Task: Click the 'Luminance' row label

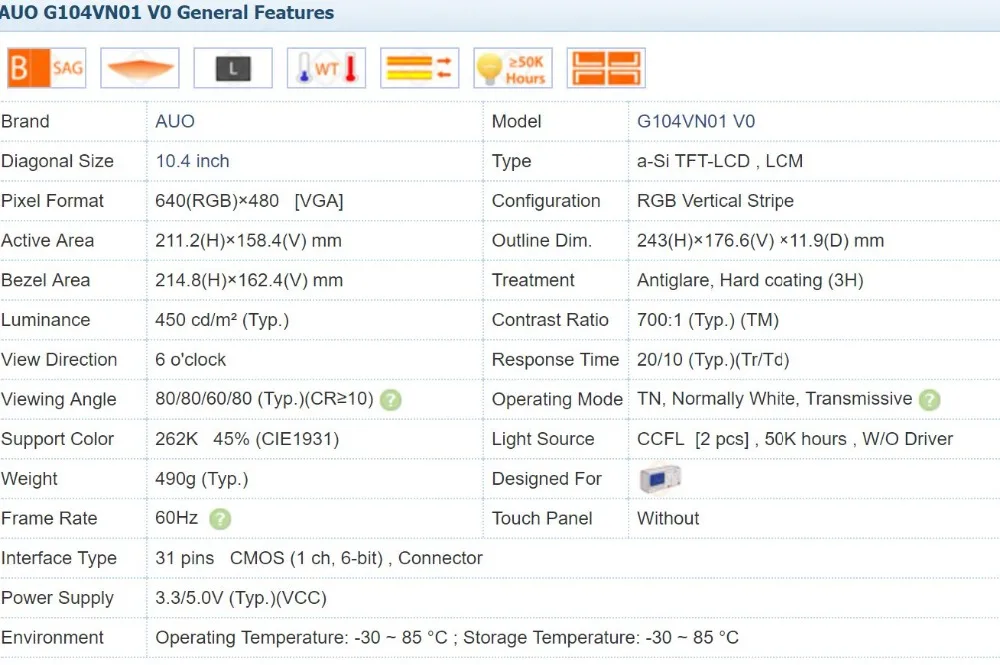Action: point(45,319)
